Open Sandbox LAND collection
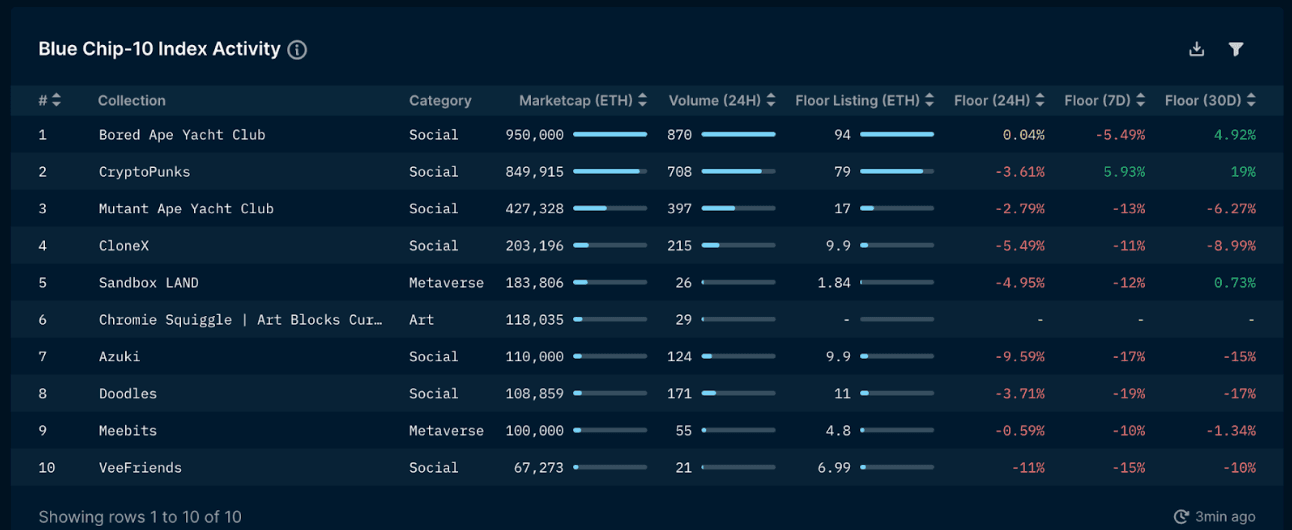This screenshot has width=1292, height=530. pyautogui.click(x=148, y=283)
